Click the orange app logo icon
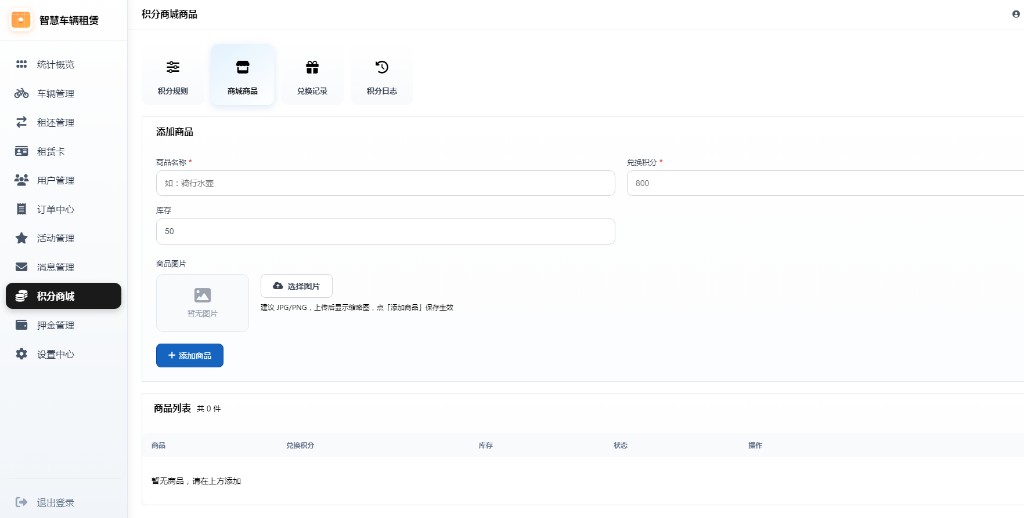1024x518 pixels. (21, 20)
